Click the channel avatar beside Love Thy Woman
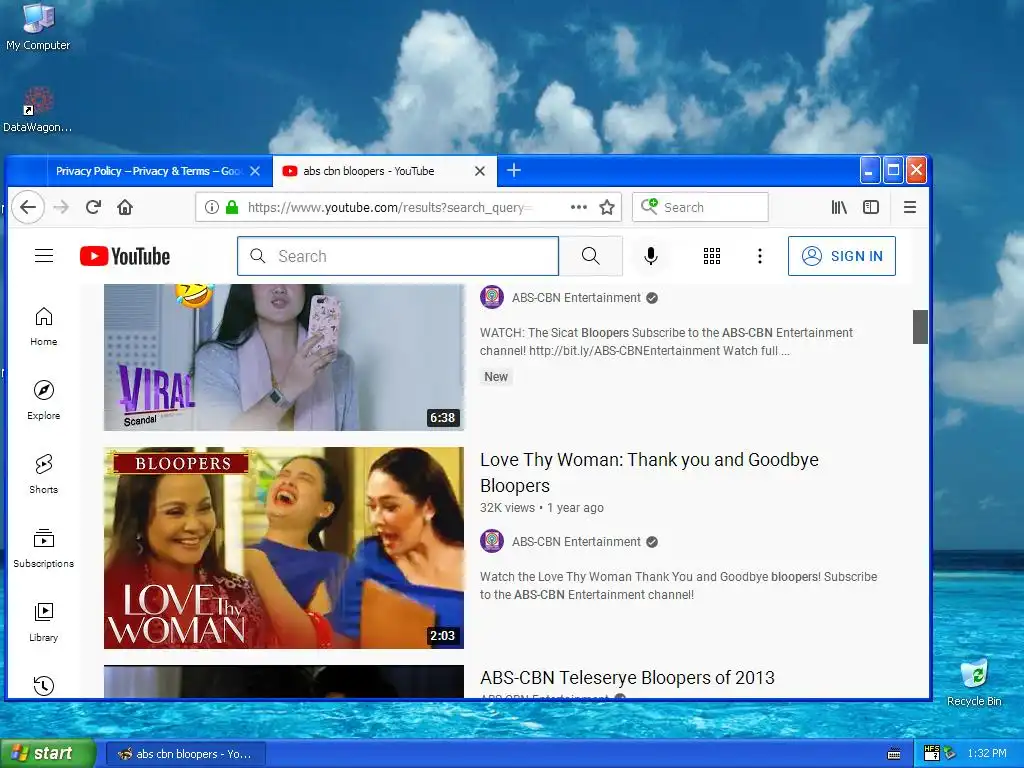Image resolution: width=1024 pixels, height=768 pixels. 492,541
